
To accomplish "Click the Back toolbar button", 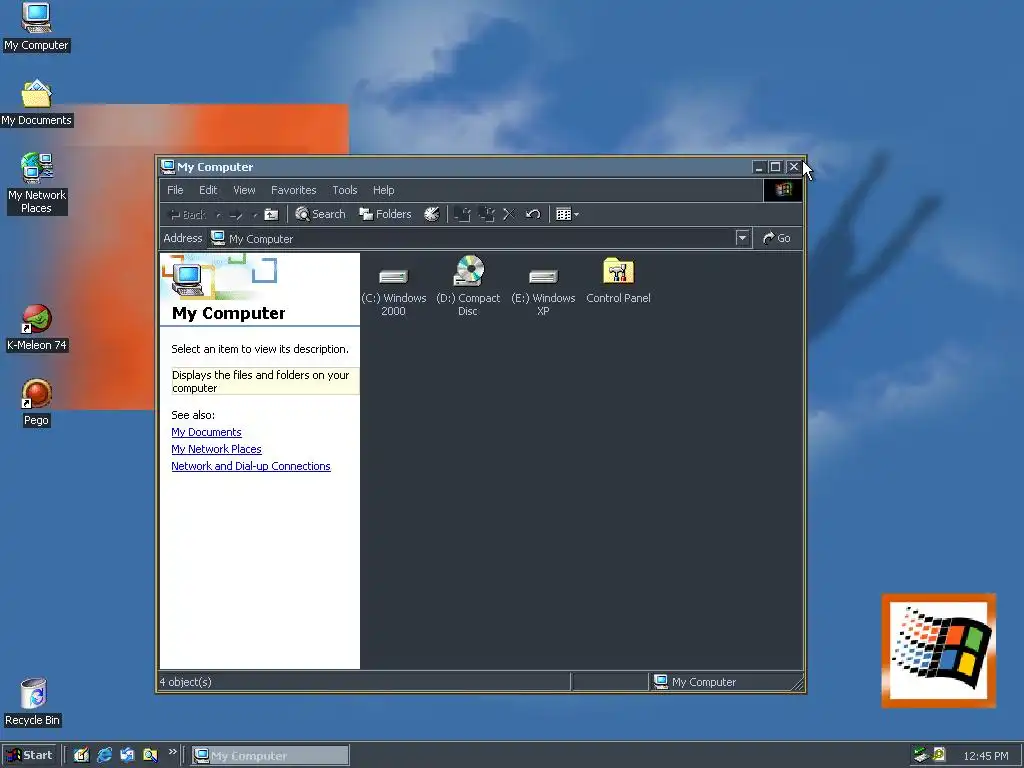I will click(x=187, y=214).
